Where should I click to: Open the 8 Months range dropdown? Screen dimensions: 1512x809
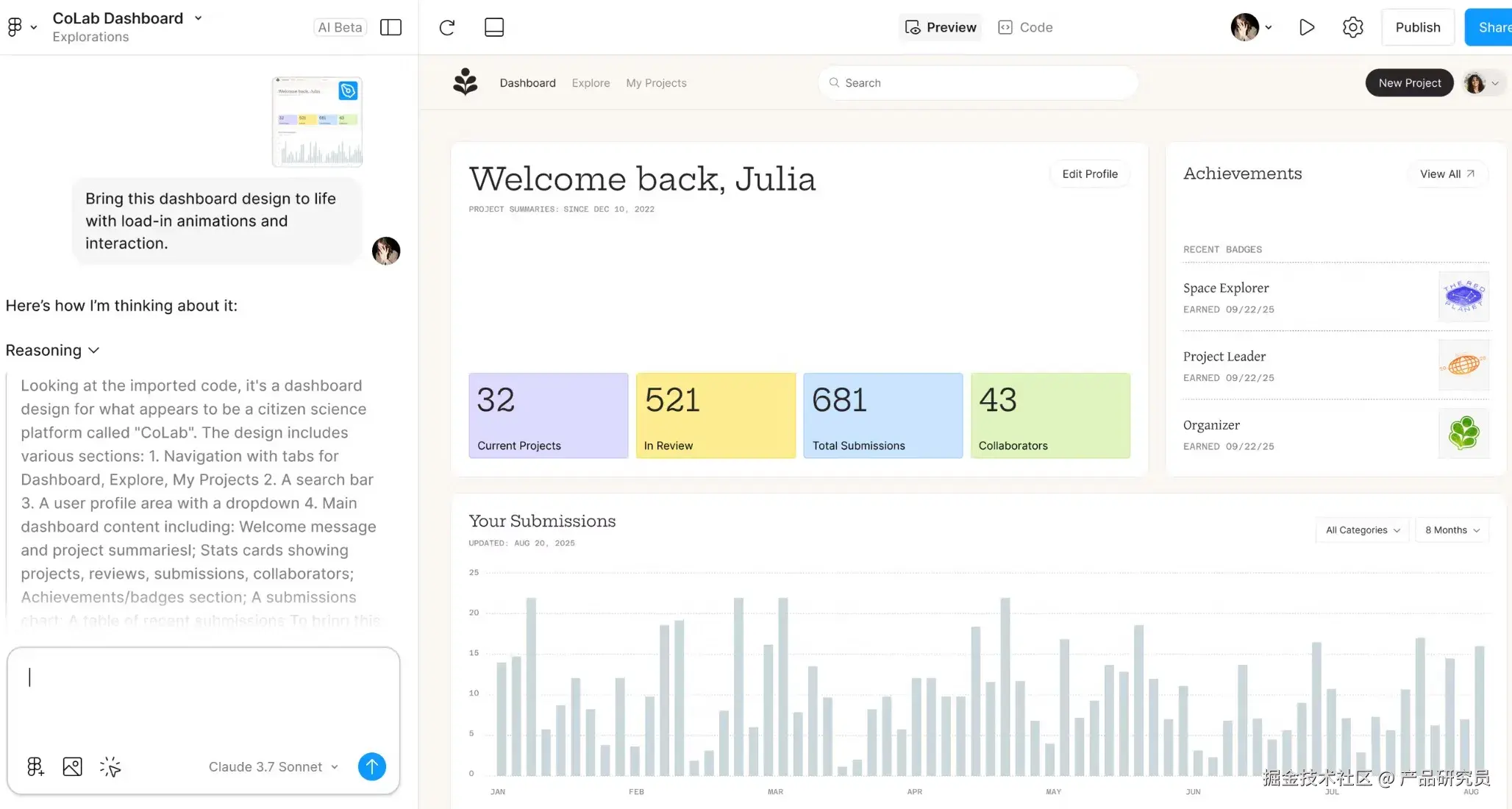coord(1452,530)
